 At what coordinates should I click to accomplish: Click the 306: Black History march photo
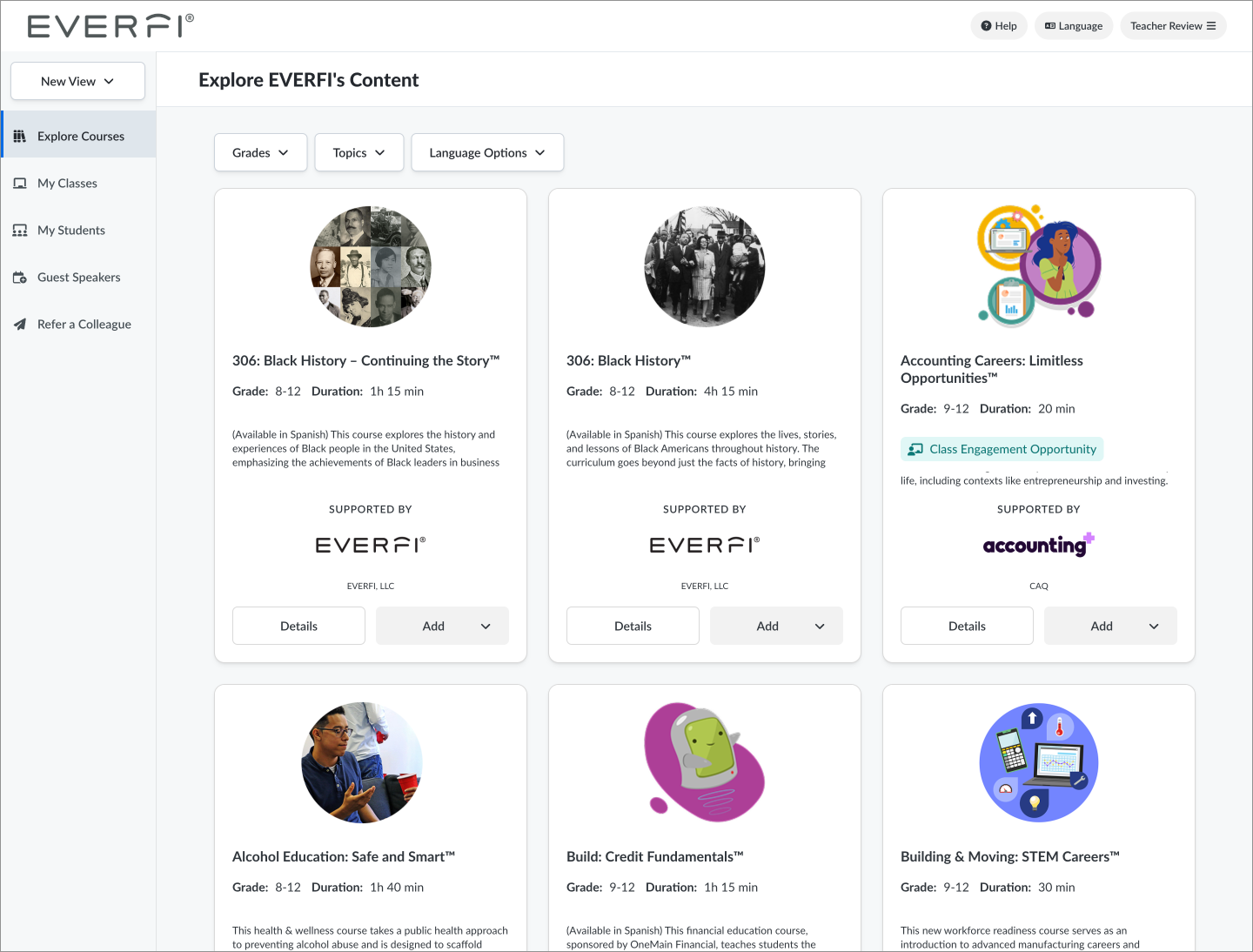[x=705, y=266]
